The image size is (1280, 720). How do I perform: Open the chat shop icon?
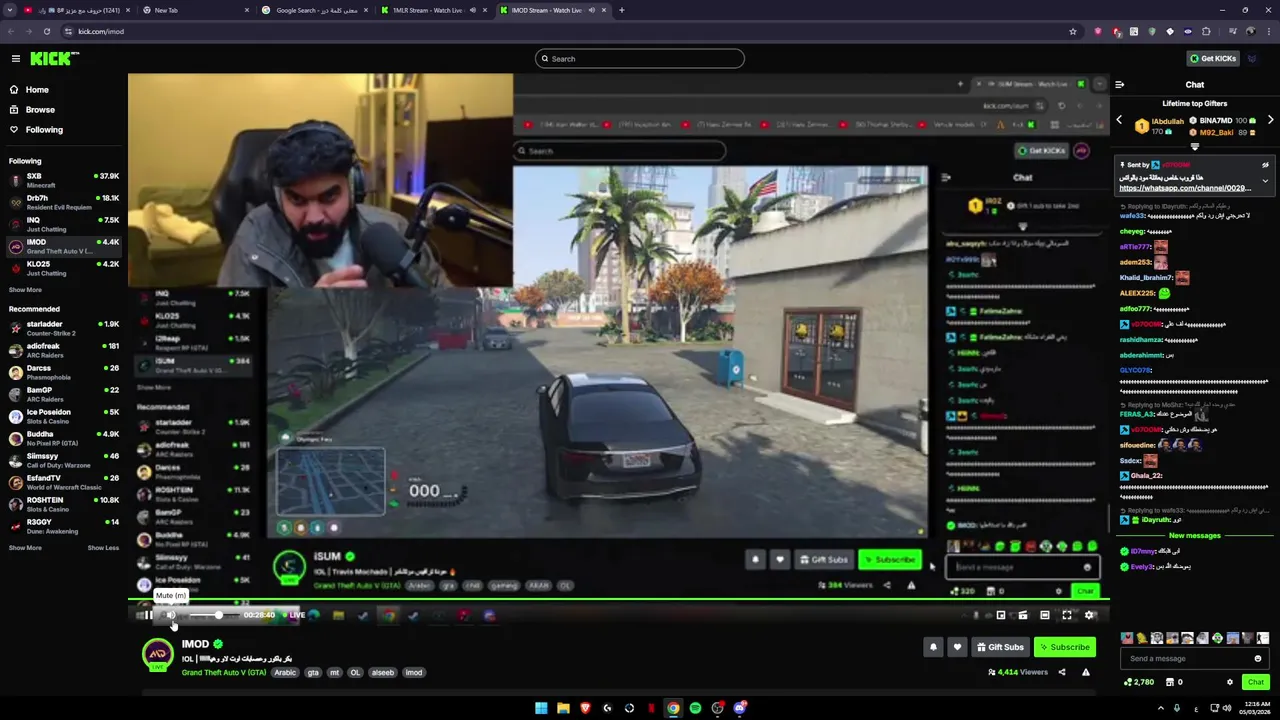[1168, 682]
